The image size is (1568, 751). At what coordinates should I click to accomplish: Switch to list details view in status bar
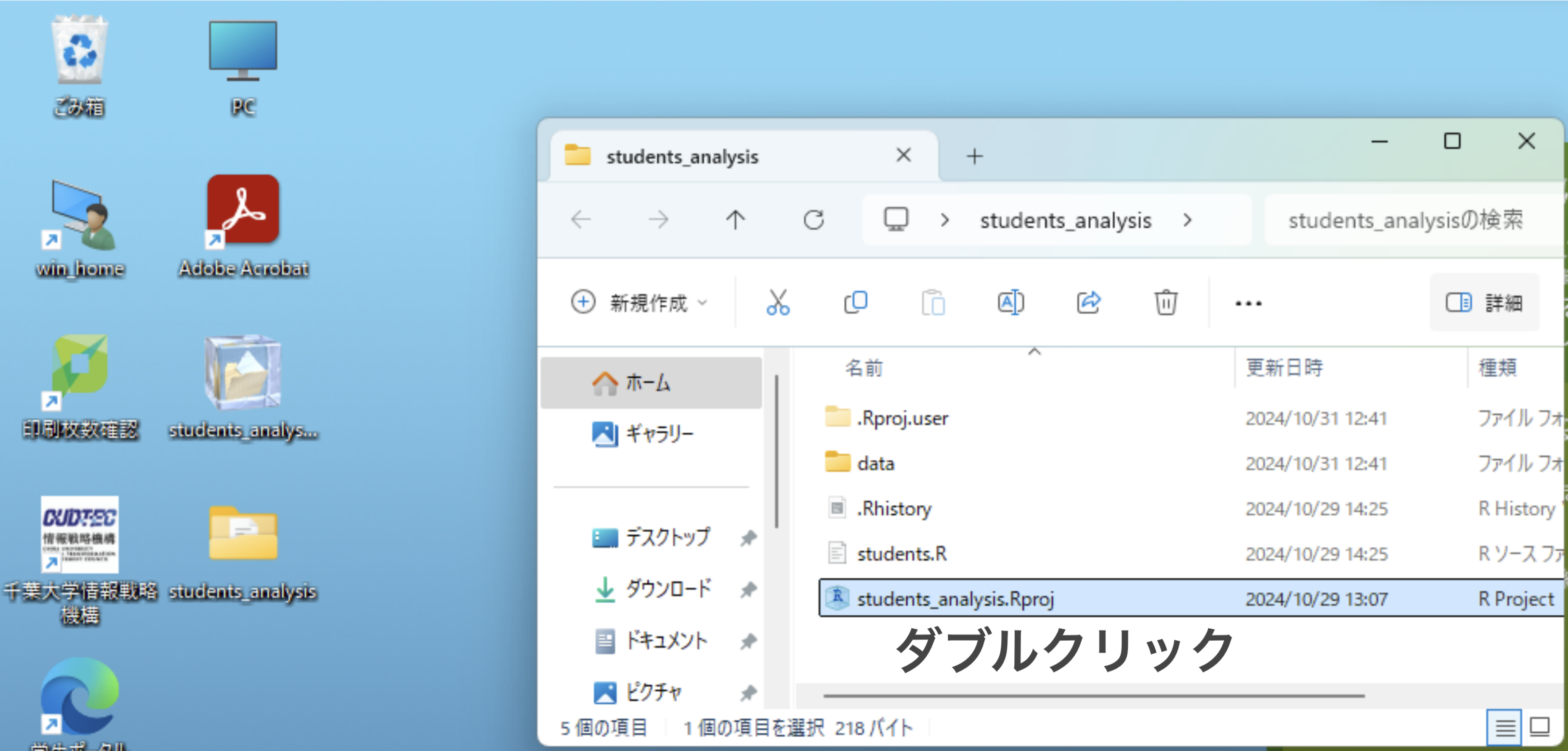pyautogui.click(x=1504, y=727)
